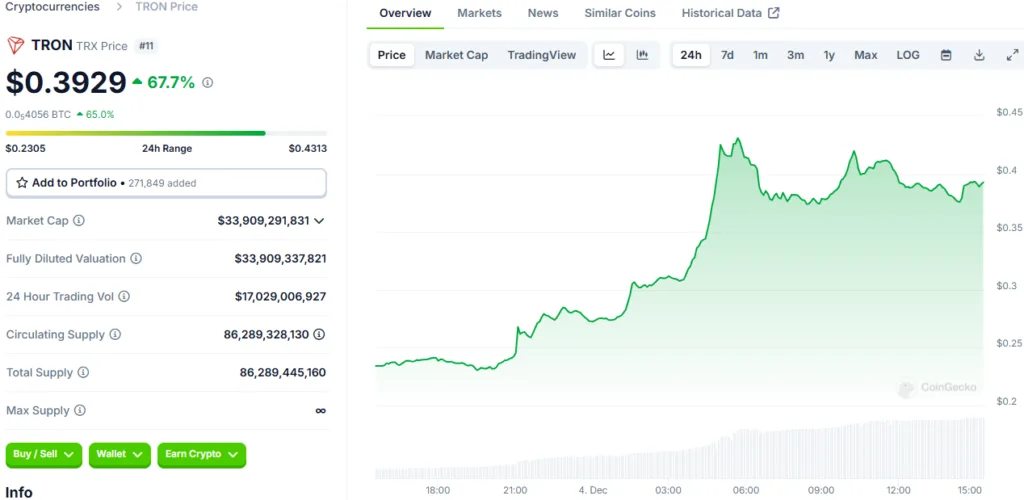This screenshot has height=500, width=1024.
Task: Click Add to Portfolio button
Action: pos(166,183)
